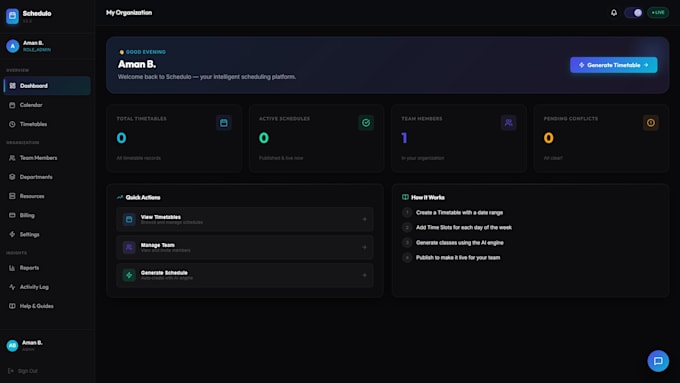Click 'Add Time Slots for each day' step
Viewport: 680px width, 383px height.
click(464, 228)
